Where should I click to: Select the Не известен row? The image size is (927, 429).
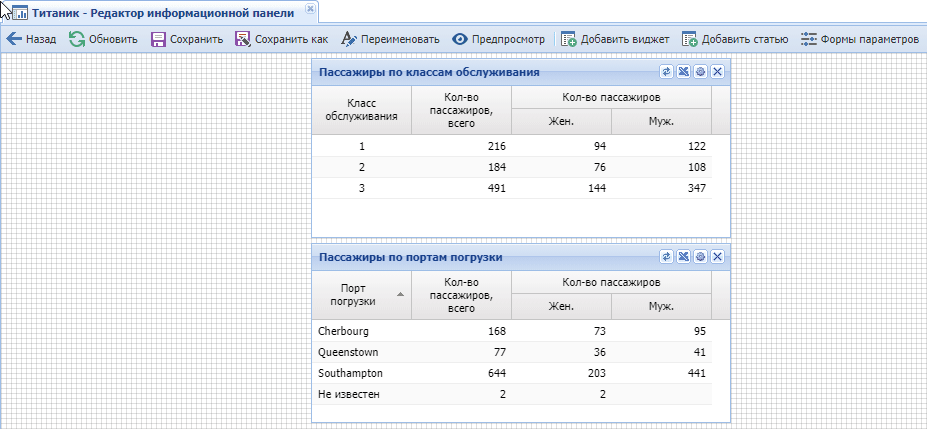512,394
